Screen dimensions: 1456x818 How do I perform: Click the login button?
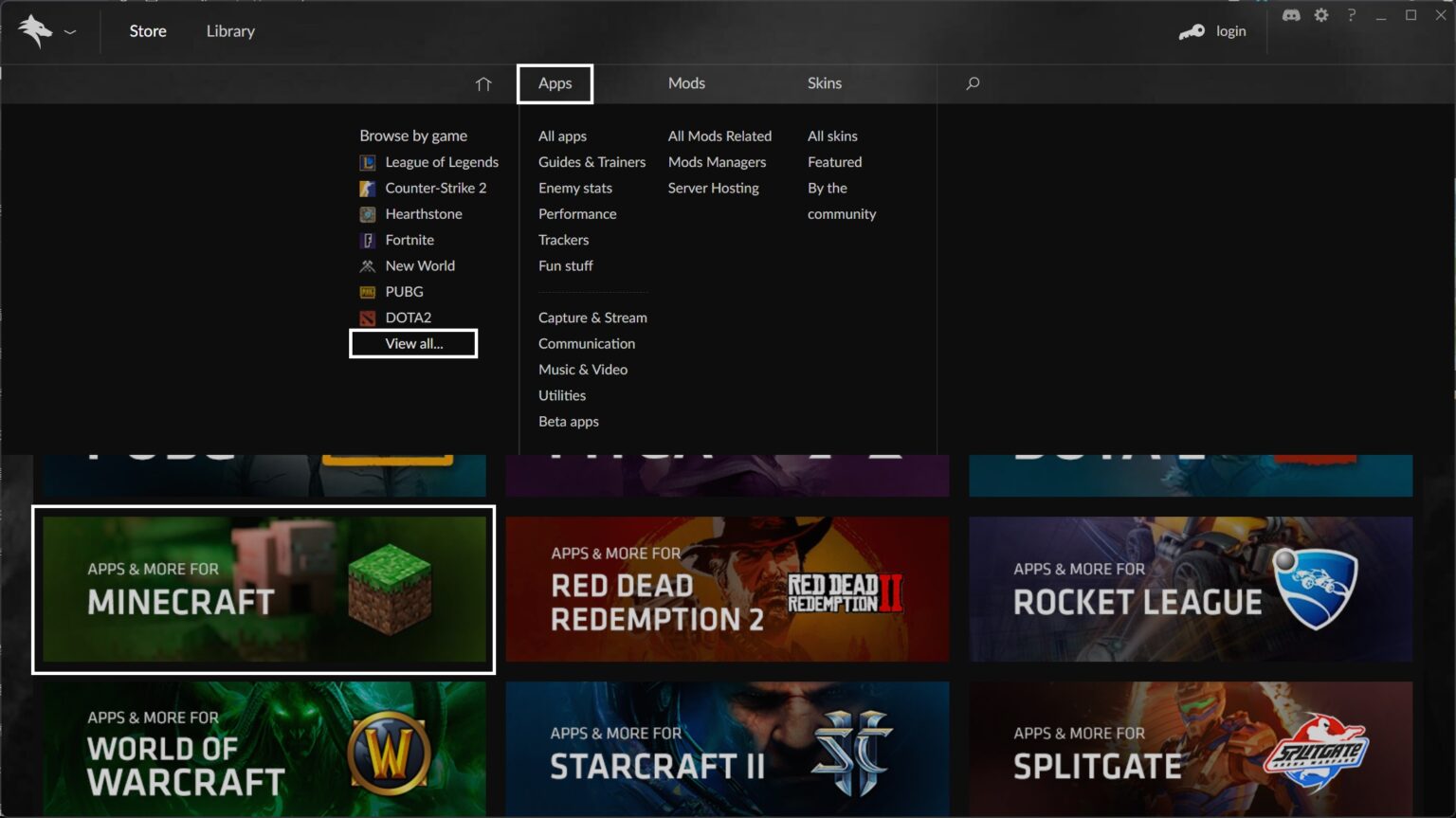coord(1214,30)
